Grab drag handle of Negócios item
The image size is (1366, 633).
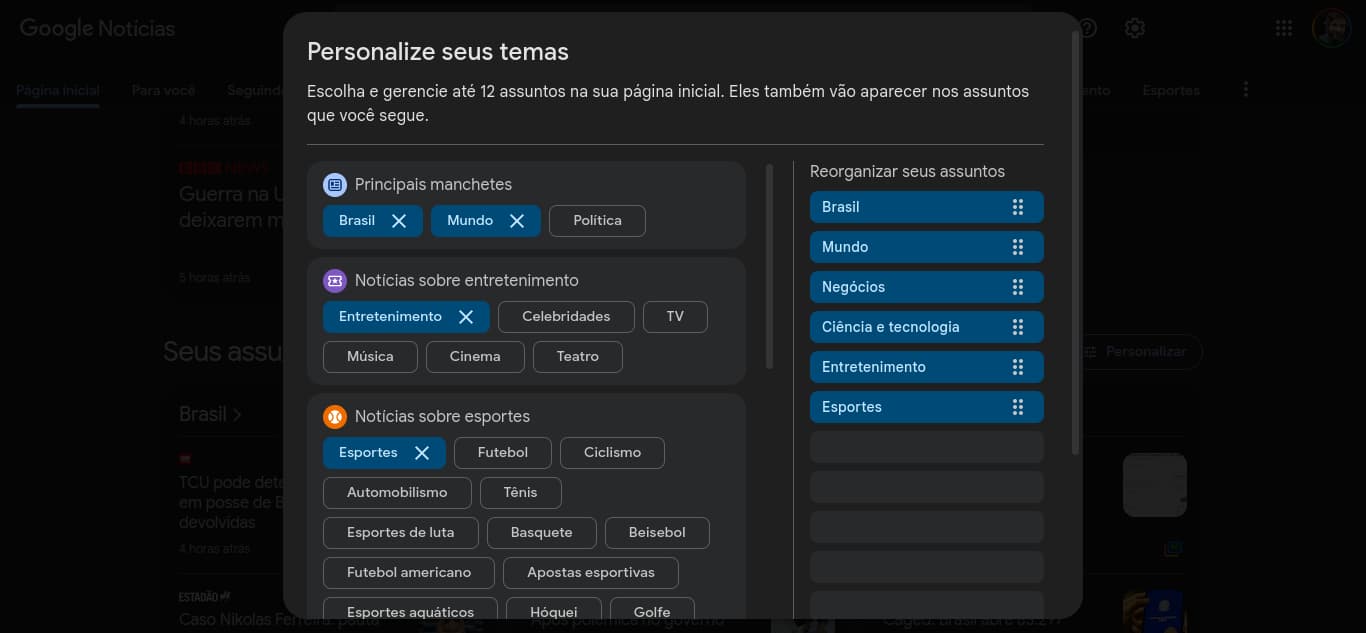point(1017,287)
